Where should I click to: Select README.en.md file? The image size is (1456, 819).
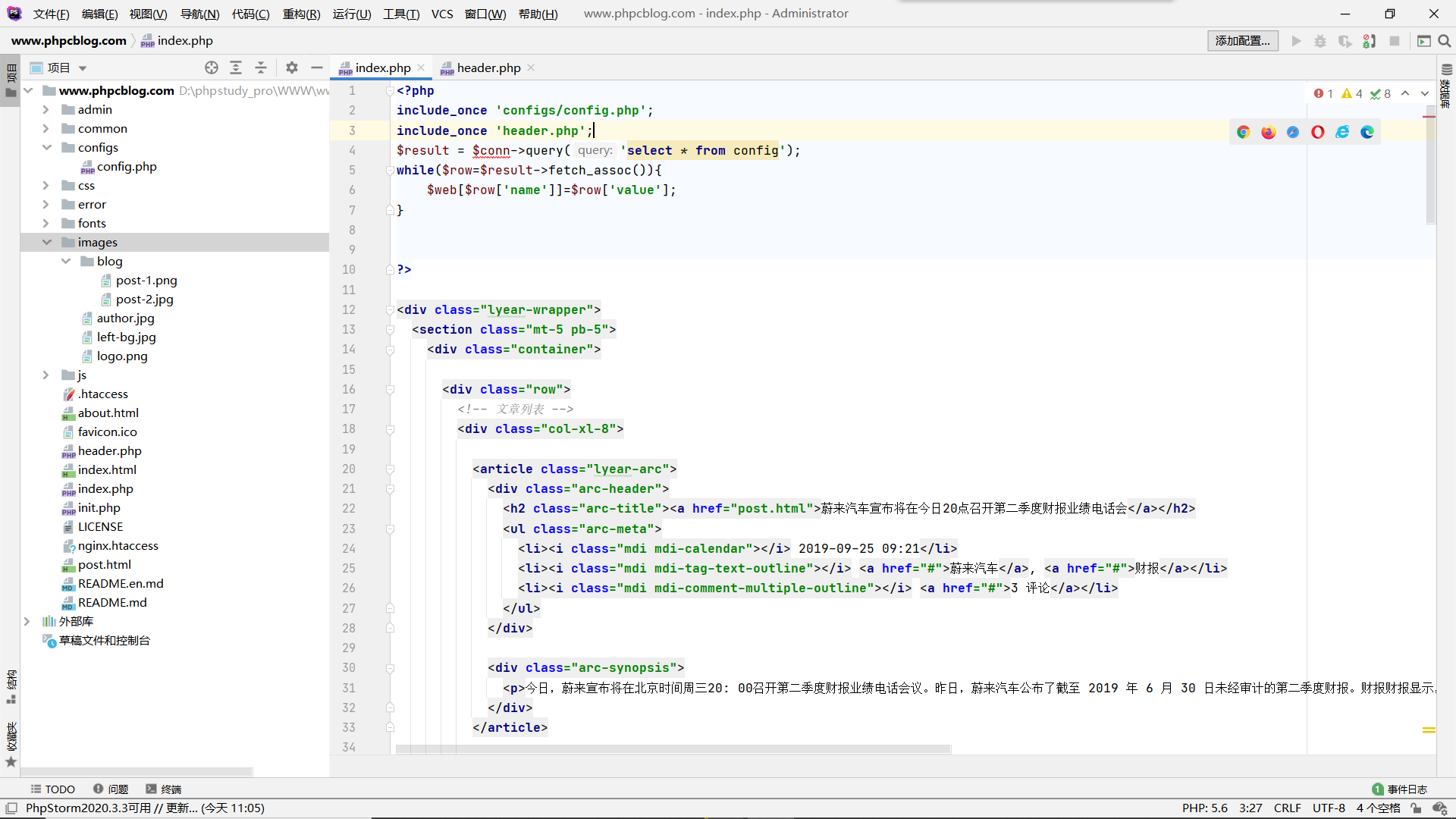(x=121, y=583)
